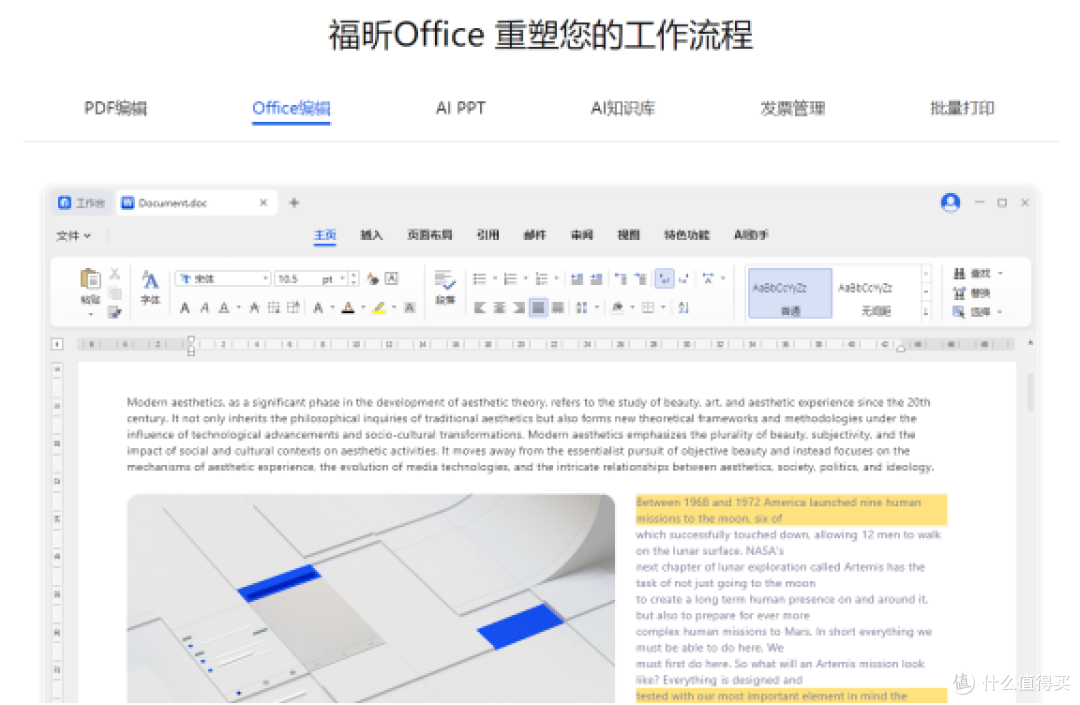Screen dimensions: 1080x705
Task: Click the Paste (粘贴) clipboard icon
Action: pyautogui.click(x=90, y=279)
